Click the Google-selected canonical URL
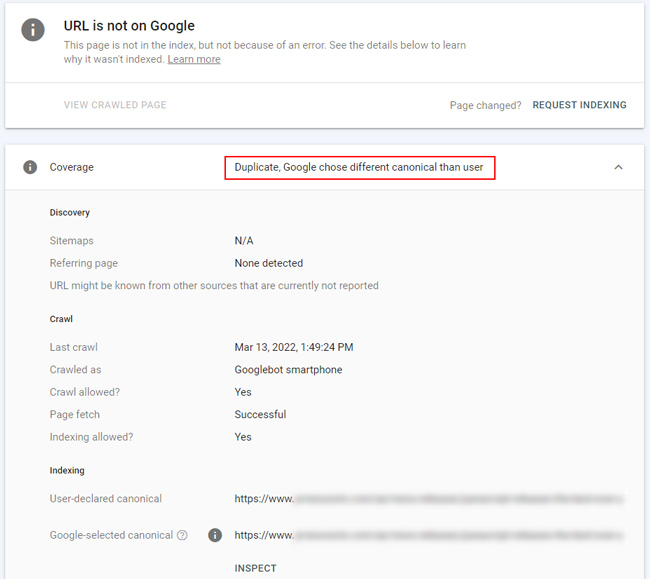 click(430, 535)
